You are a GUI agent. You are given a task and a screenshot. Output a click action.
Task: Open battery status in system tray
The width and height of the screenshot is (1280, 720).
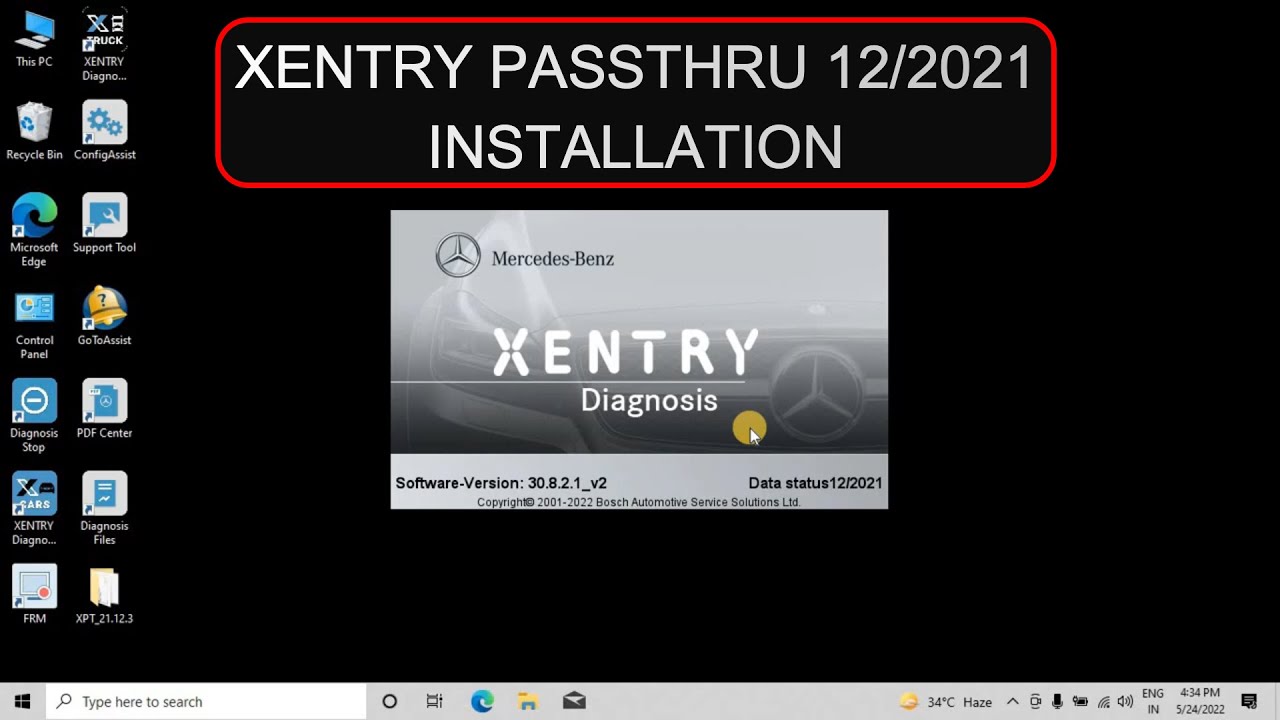tap(1080, 702)
